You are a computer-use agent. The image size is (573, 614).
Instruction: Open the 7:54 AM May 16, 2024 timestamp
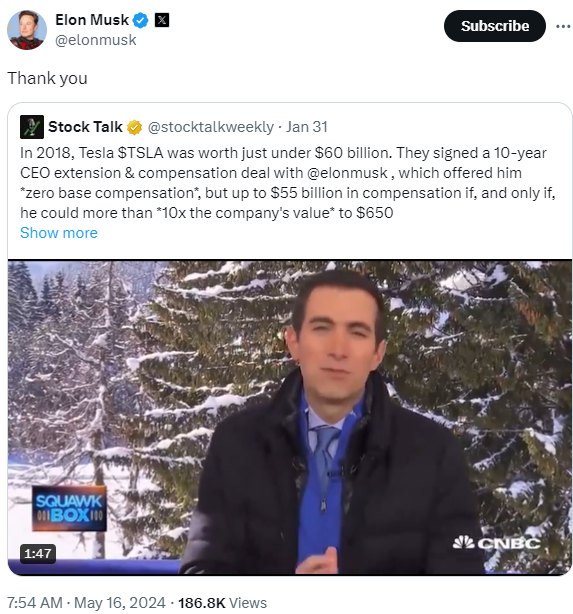click(x=86, y=602)
